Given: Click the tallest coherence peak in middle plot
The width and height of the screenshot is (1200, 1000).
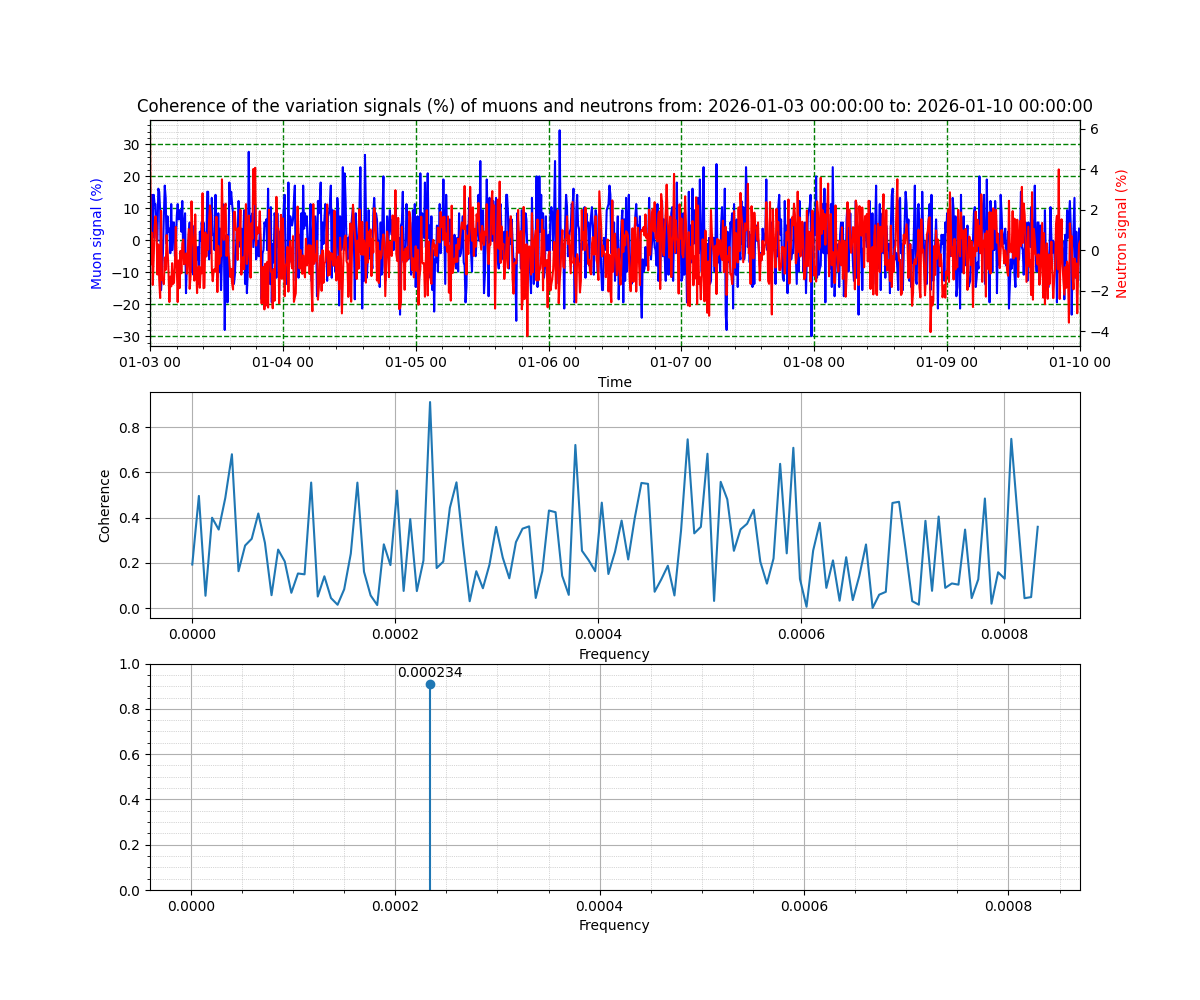Looking at the screenshot, I should (430, 403).
